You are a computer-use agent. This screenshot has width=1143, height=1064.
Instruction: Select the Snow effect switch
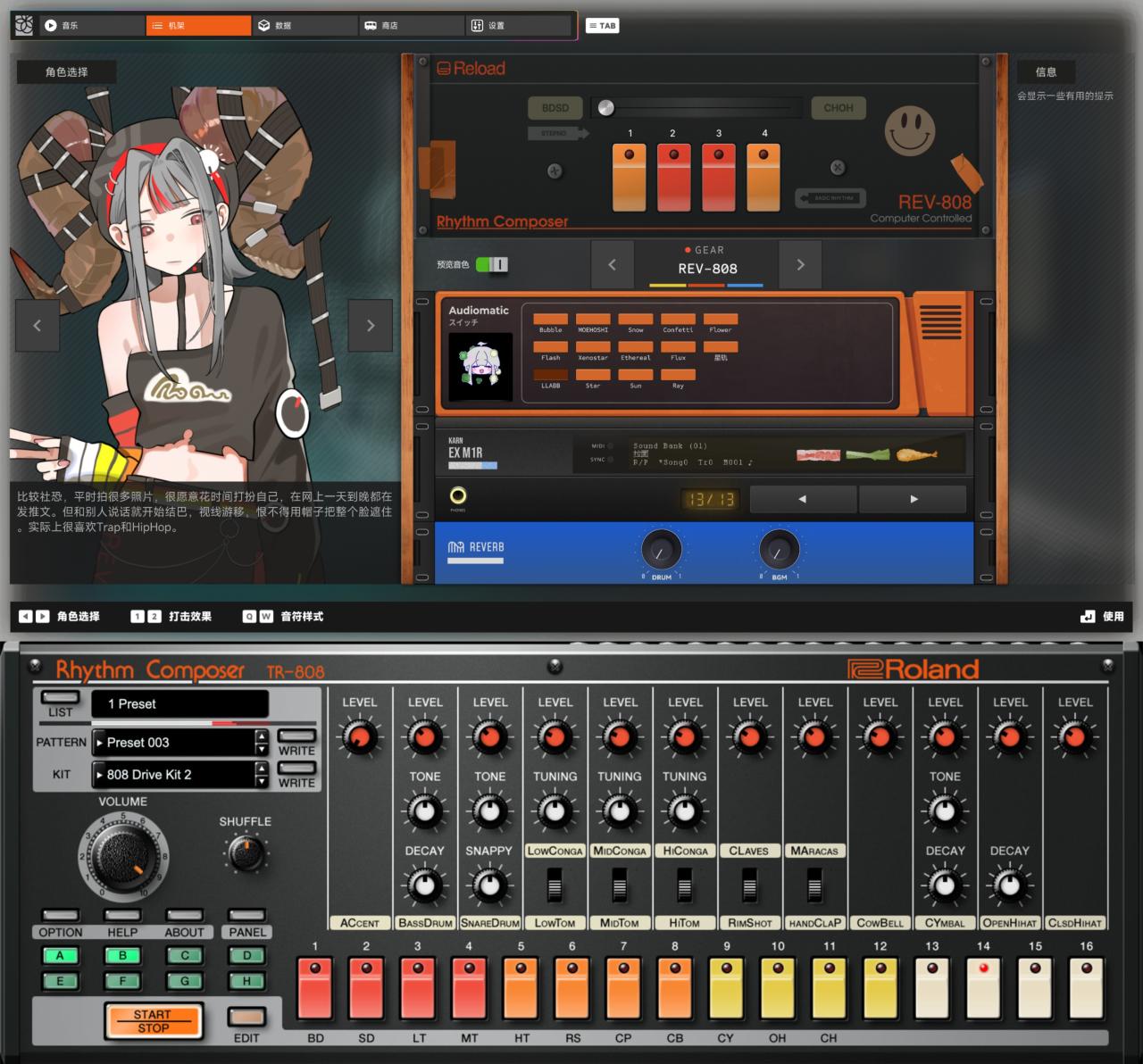[x=636, y=319]
